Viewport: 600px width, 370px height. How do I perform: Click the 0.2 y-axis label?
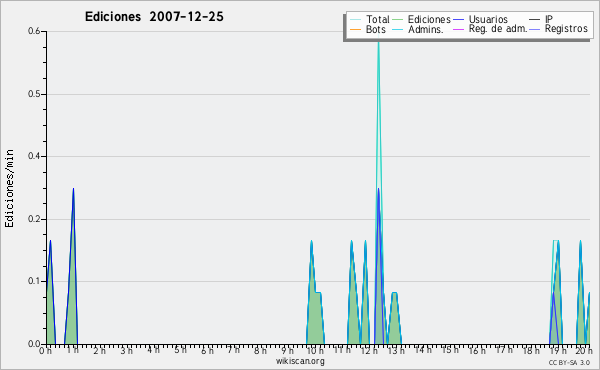click(x=34, y=219)
